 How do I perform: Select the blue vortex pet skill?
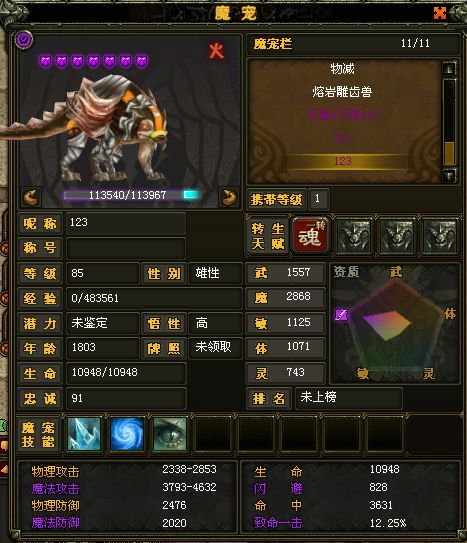(127, 434)
